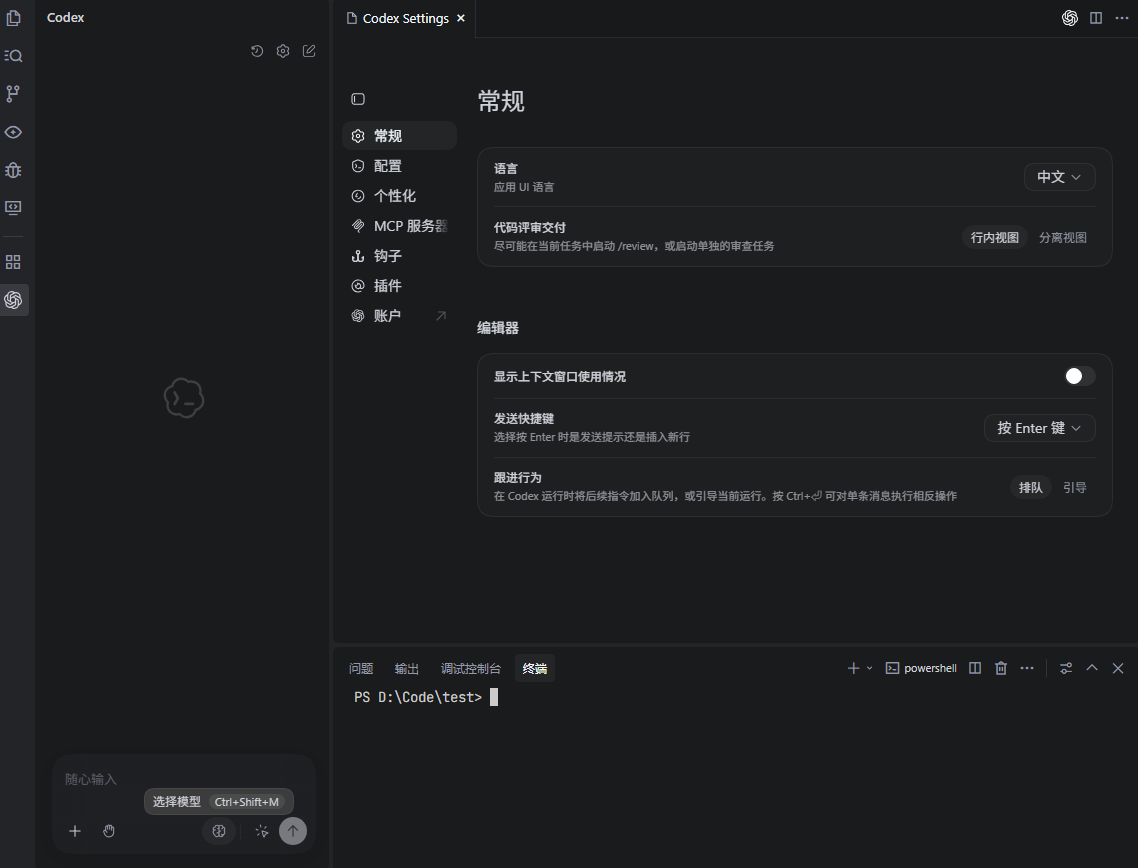Open terminal panel ellipsis menu
The width and height of the screenshot is (1138, 868).
pyautogui.click(x=1027, y=668)
